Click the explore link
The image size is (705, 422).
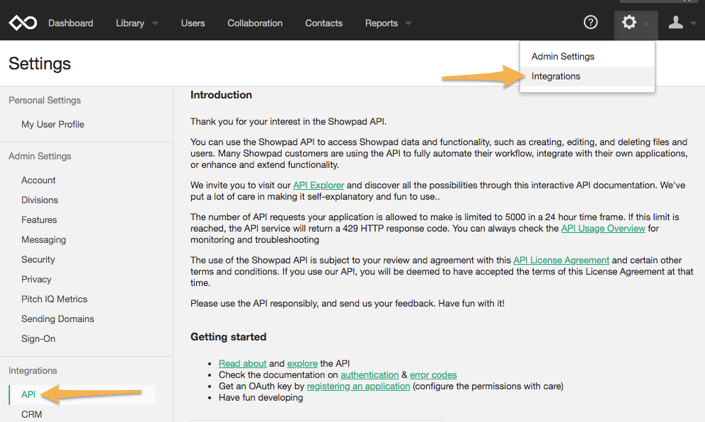(302, 364)
